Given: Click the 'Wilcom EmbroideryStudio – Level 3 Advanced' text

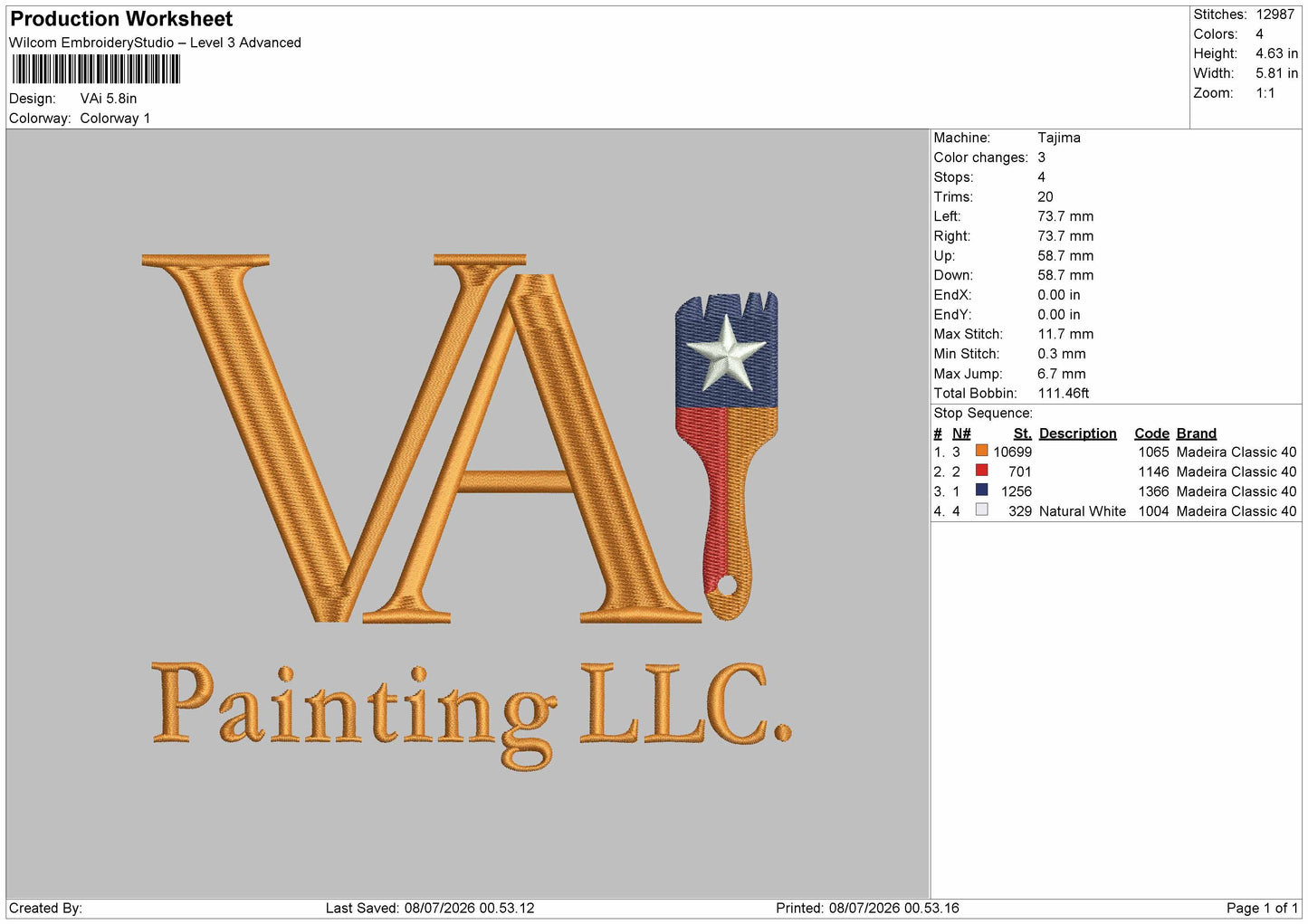Looking at the screenshot, I should (155, 43).
